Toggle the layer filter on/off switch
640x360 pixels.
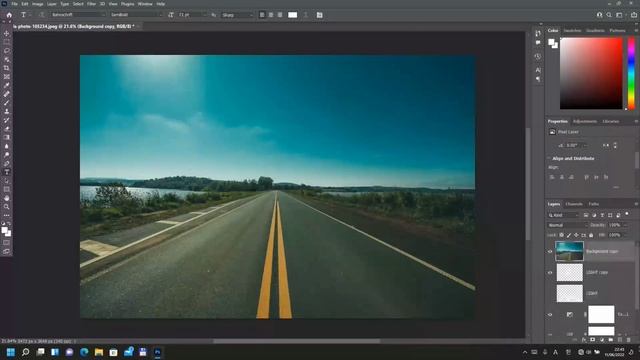[x=627, y=214]
